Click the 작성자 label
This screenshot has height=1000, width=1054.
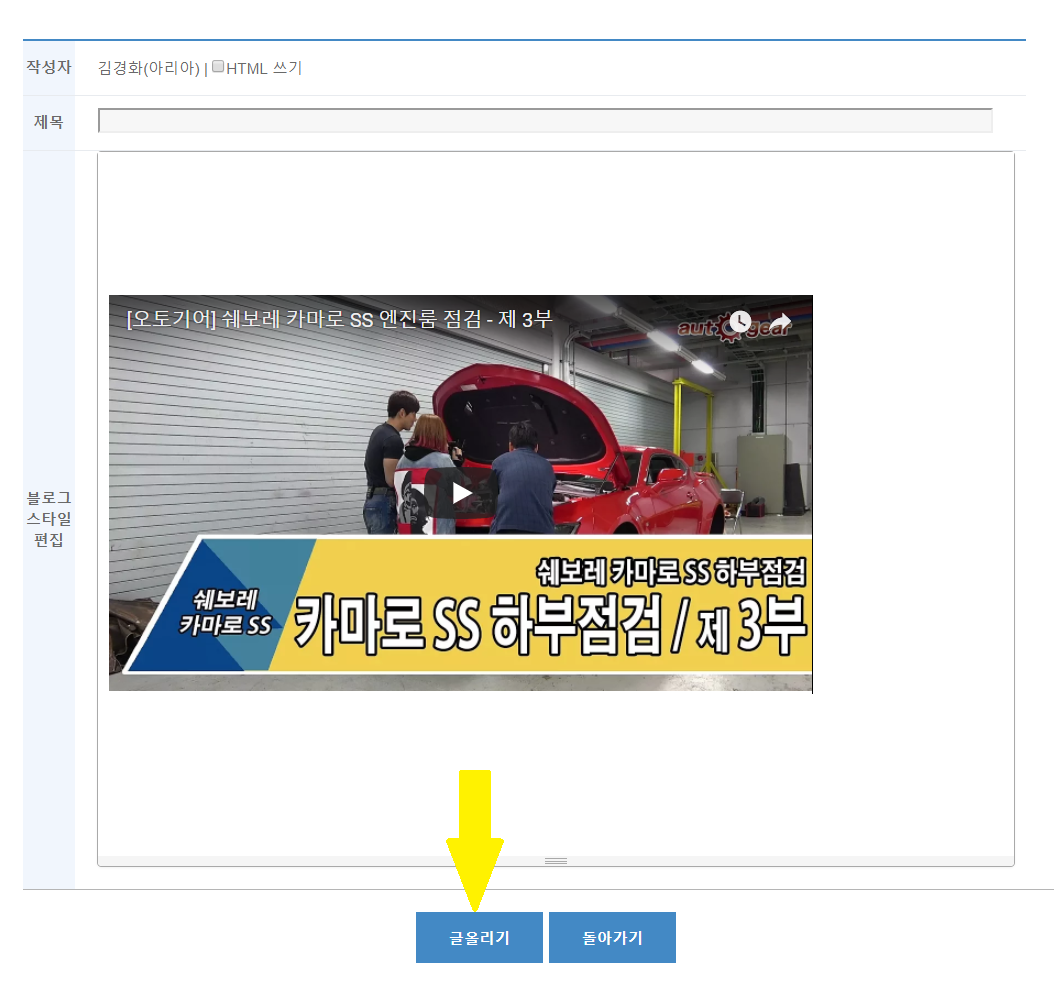click(x=49, y=67)
